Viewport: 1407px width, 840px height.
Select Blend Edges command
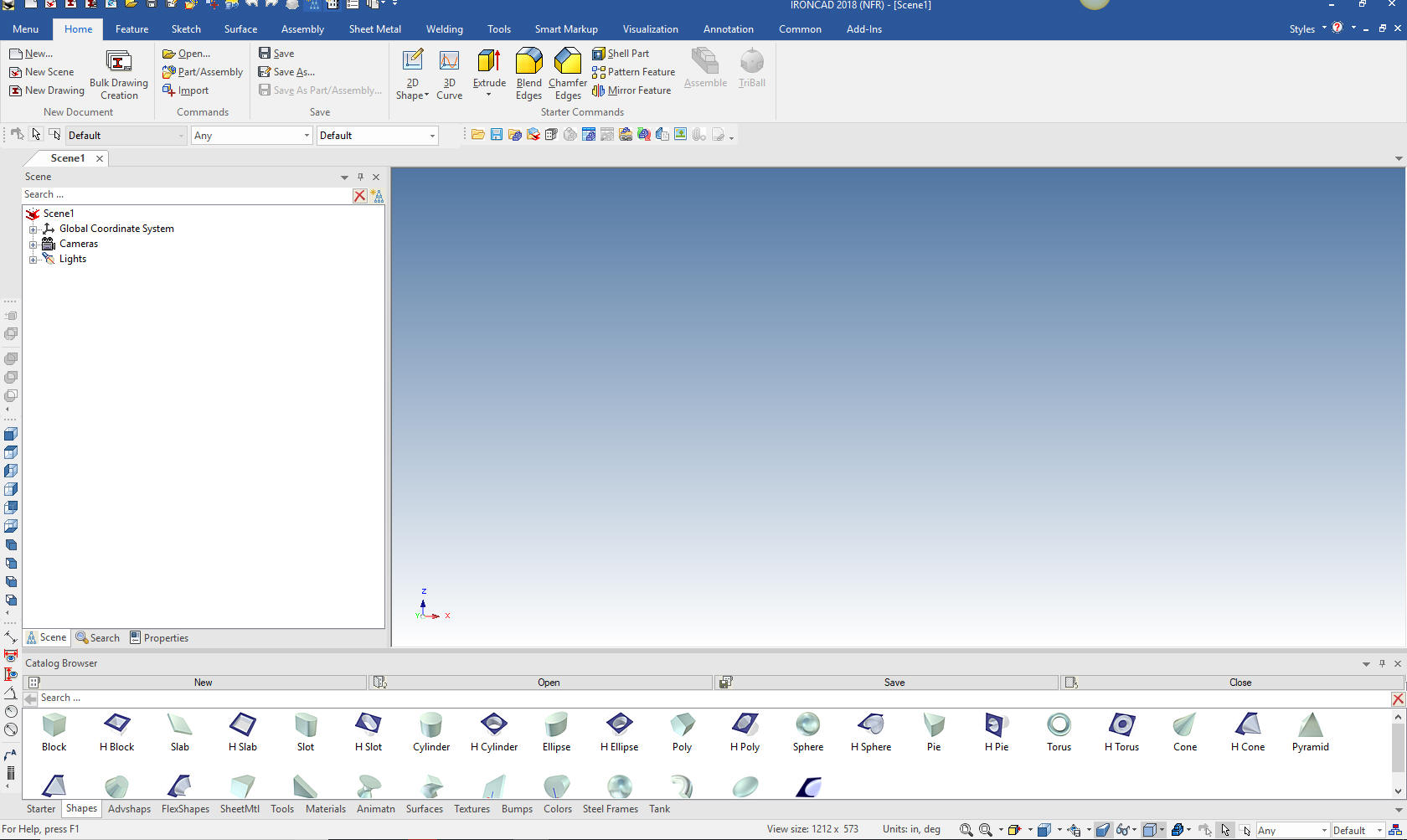tap(528, 74)
